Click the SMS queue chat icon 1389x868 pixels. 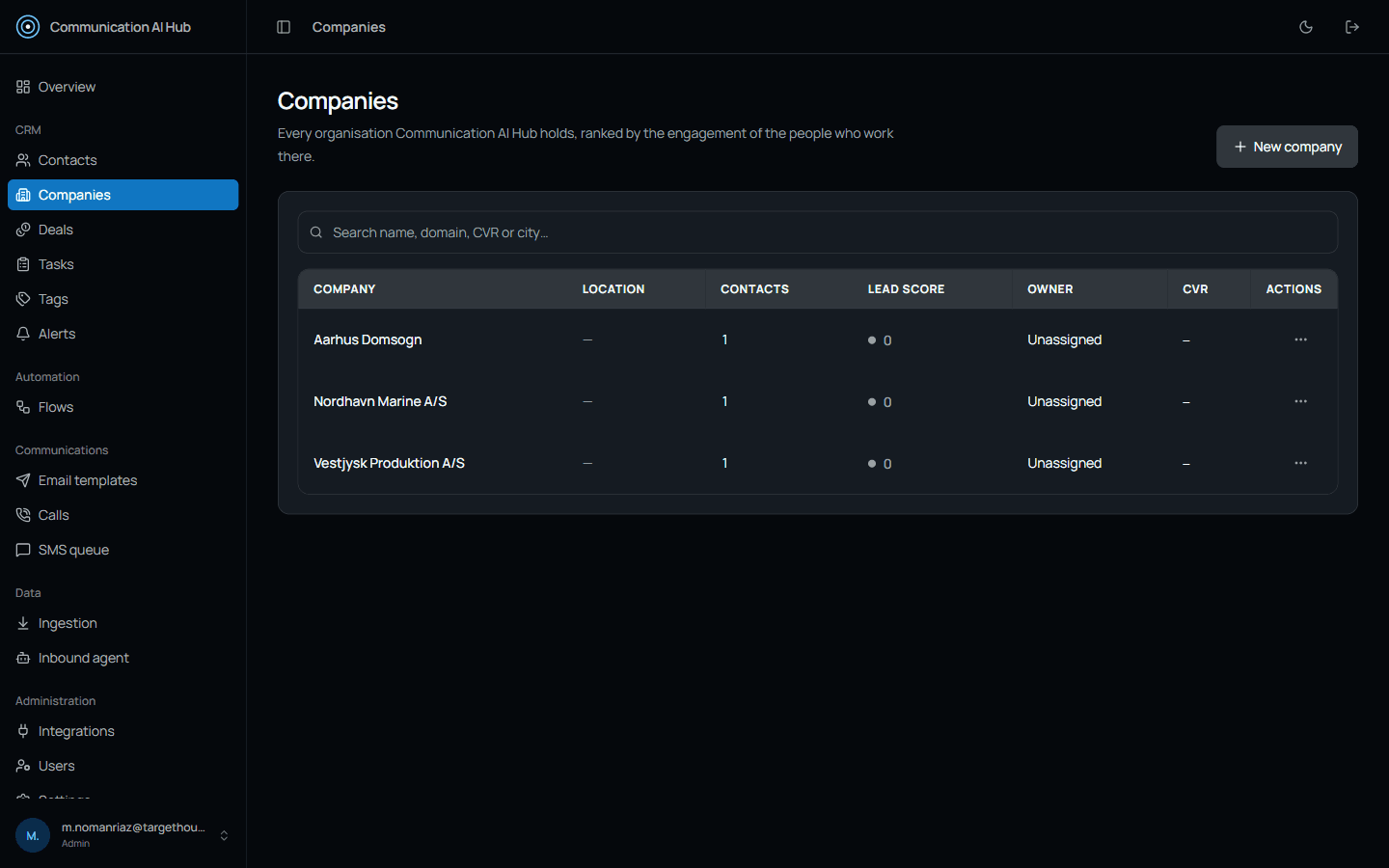click(x=23, y=550)
